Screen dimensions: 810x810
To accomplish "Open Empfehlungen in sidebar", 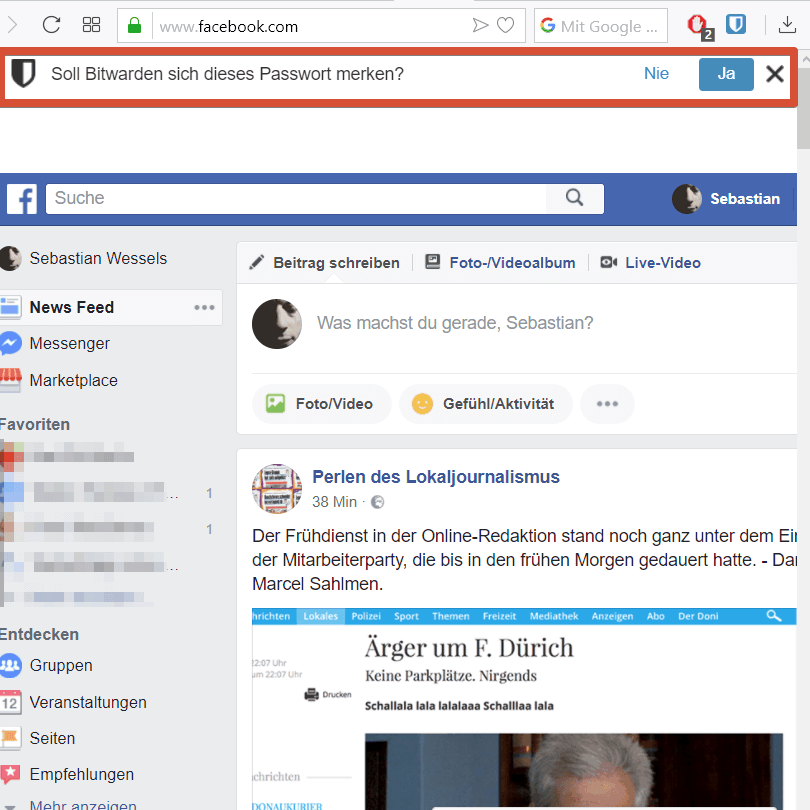I will pyautogui.click(x=82, y=774).
